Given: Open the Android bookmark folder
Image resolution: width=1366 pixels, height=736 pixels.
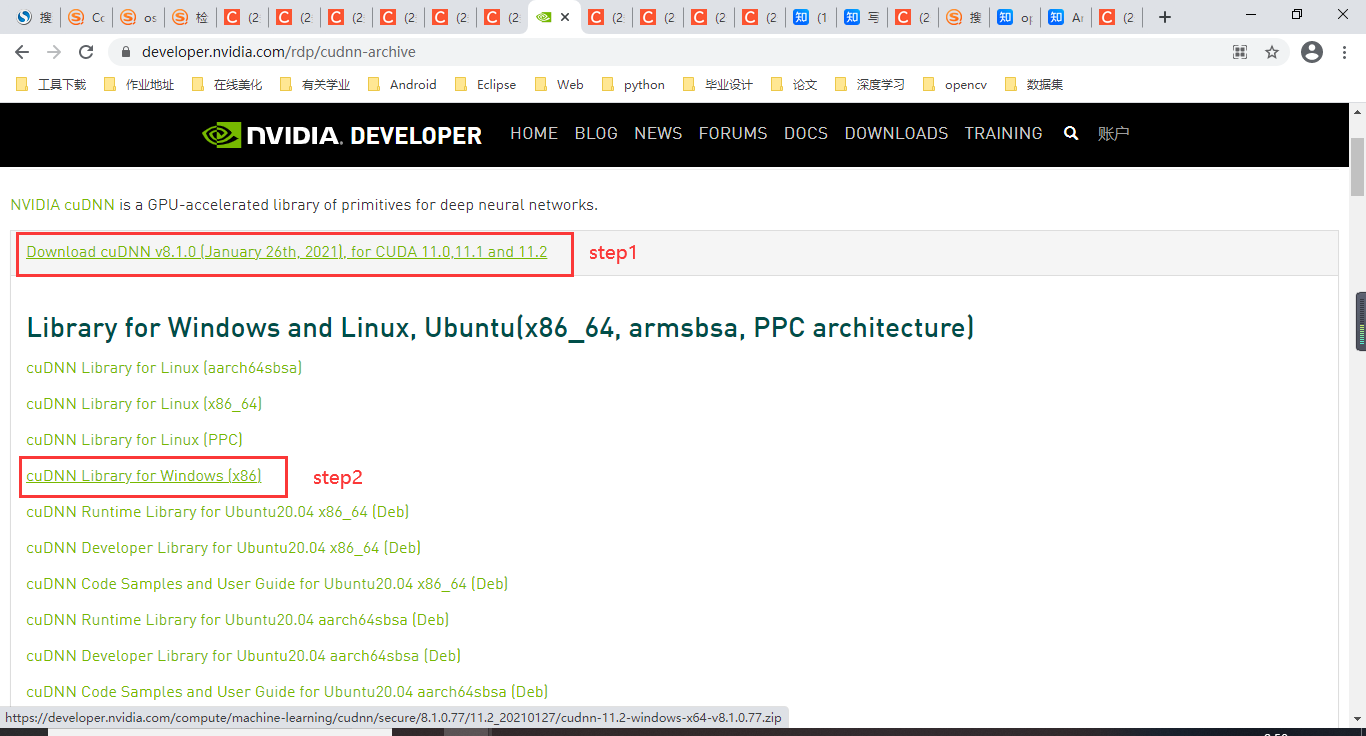Looking at the screenshot, I should [x=402, y=84].
